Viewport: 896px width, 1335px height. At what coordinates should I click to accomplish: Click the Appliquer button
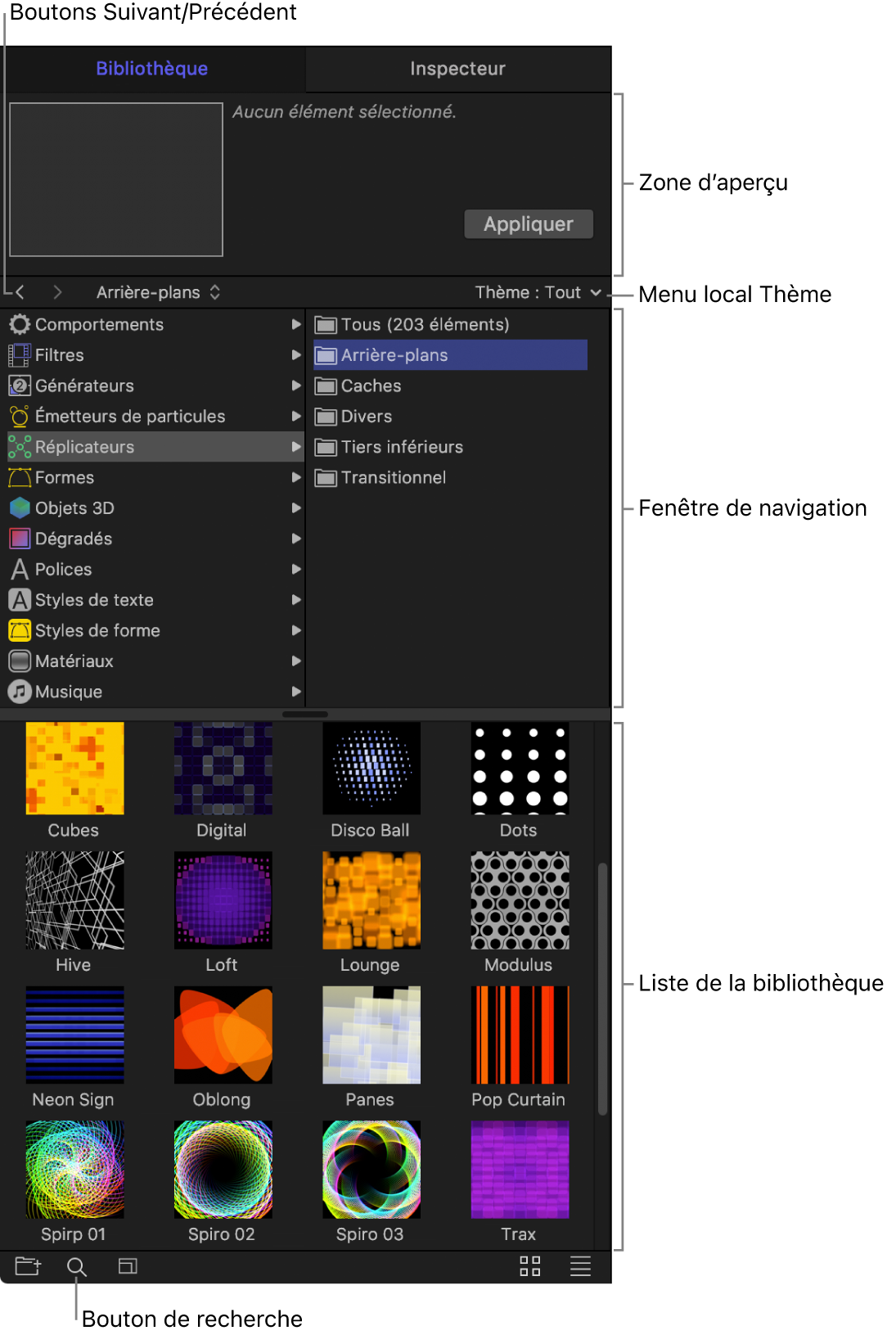(529, 224)
